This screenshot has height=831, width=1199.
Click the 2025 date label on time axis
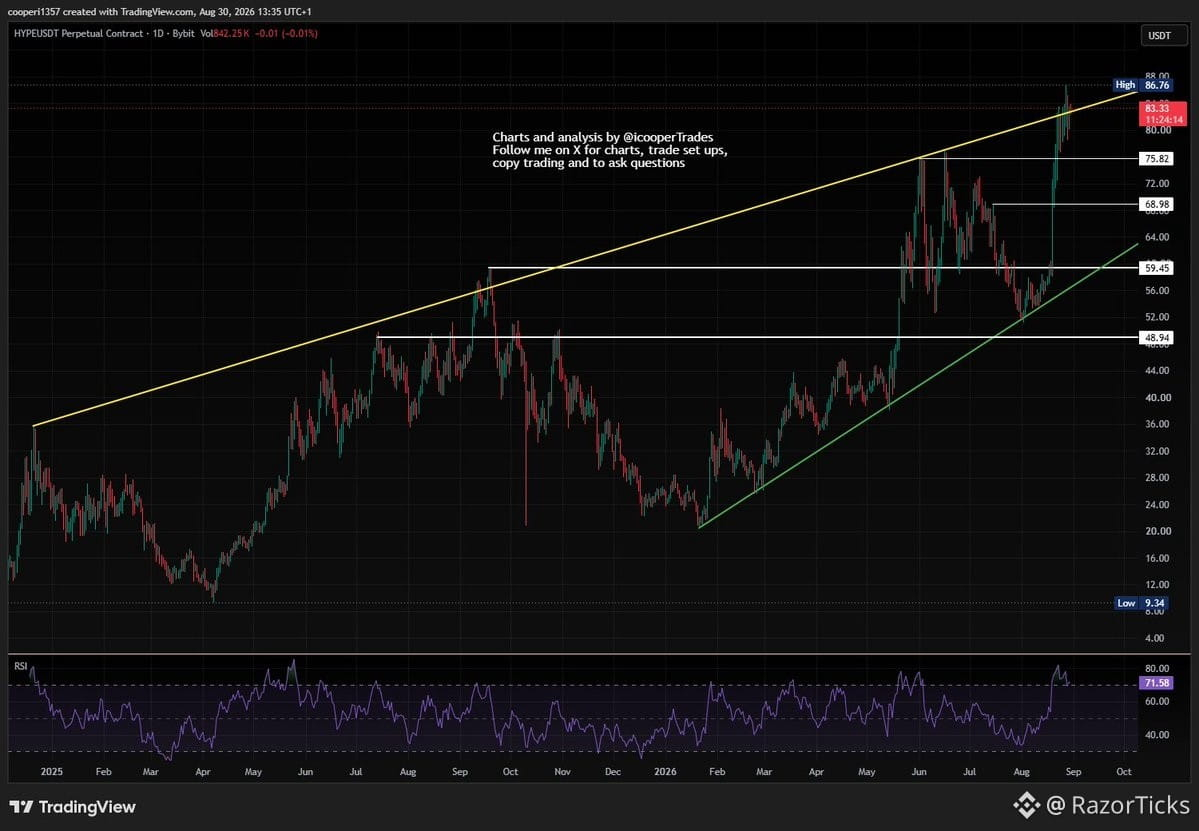[x=51, y=772]
